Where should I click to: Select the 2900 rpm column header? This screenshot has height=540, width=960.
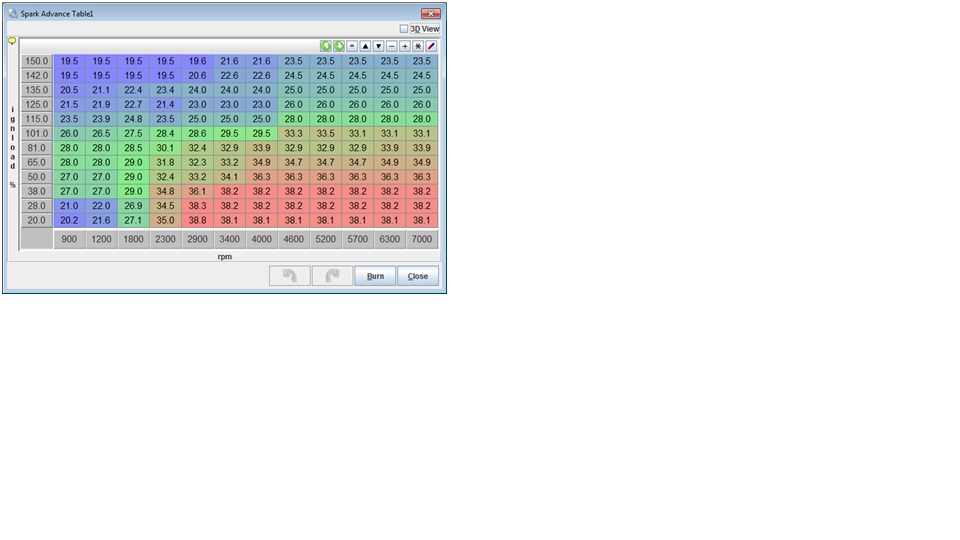[x=197, y=239]
